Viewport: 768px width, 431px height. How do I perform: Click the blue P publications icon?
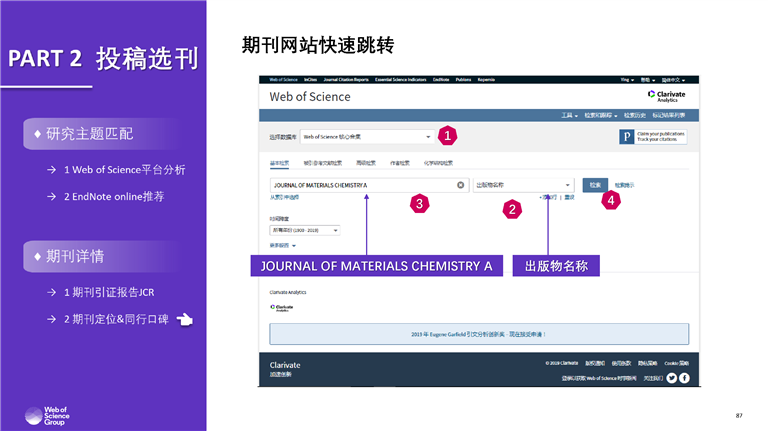tap(626, 137)
